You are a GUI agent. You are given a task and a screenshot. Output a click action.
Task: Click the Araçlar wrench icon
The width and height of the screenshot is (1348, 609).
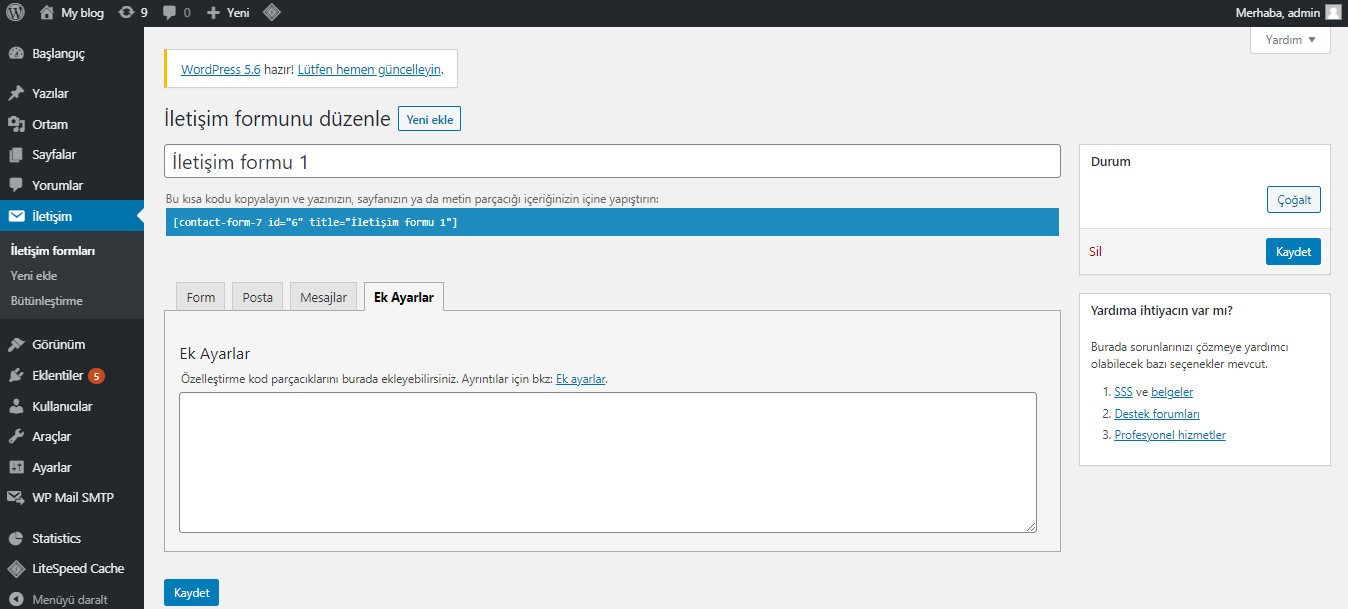pos(16,437)
